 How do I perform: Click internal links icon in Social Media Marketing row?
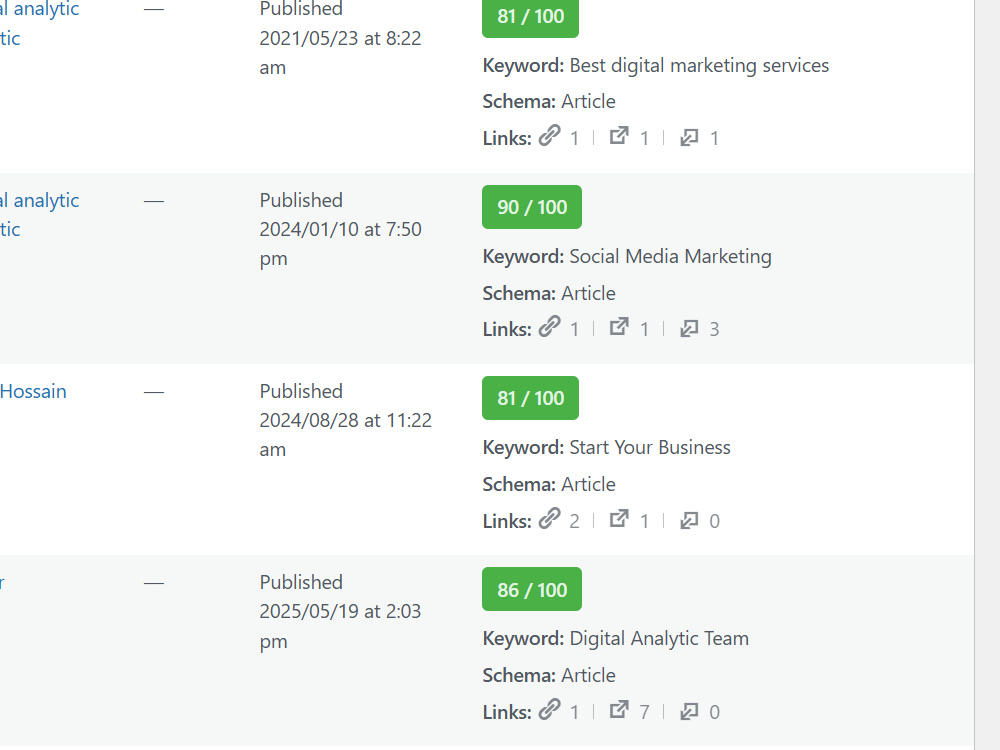[x=549, y=327]
